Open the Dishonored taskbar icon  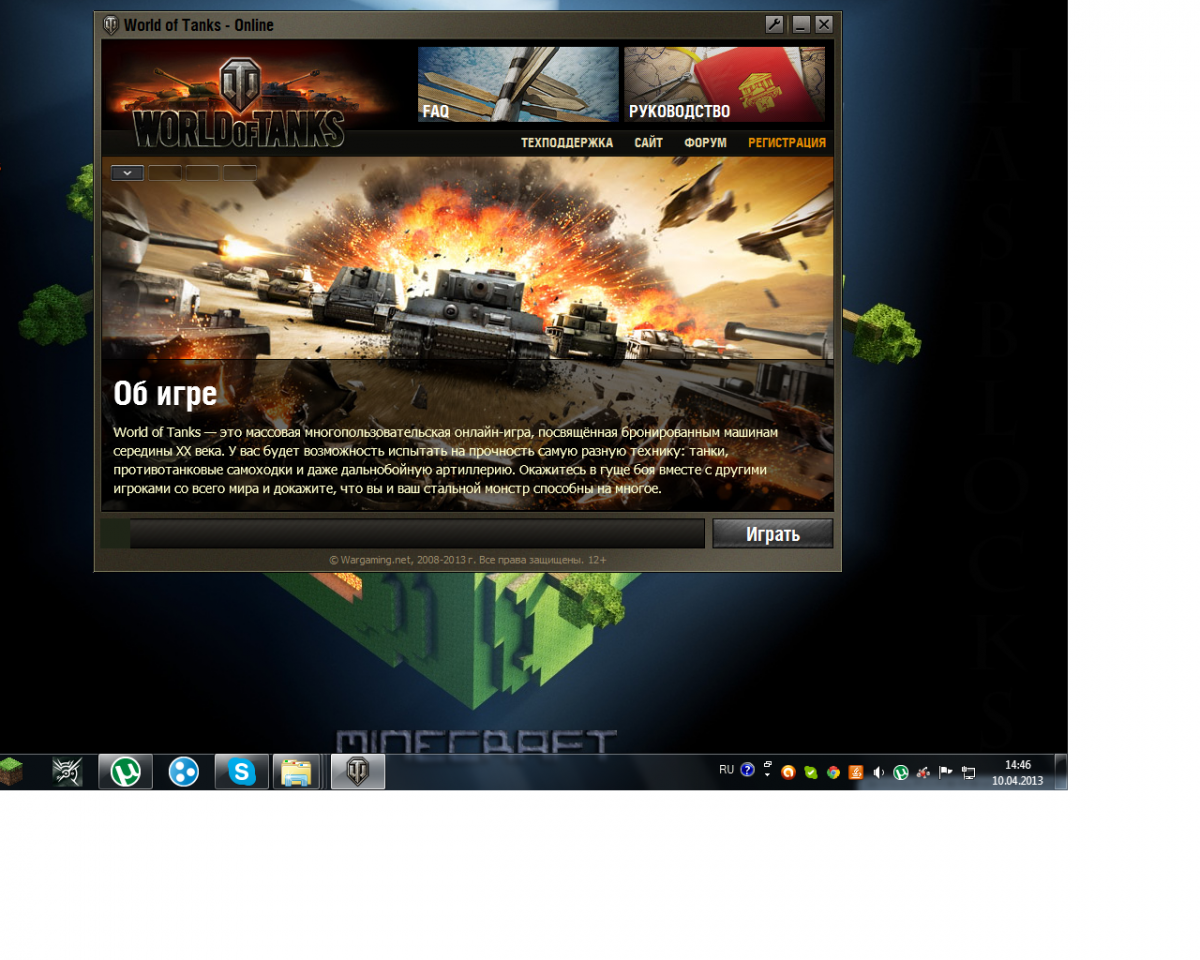[68, 772]
